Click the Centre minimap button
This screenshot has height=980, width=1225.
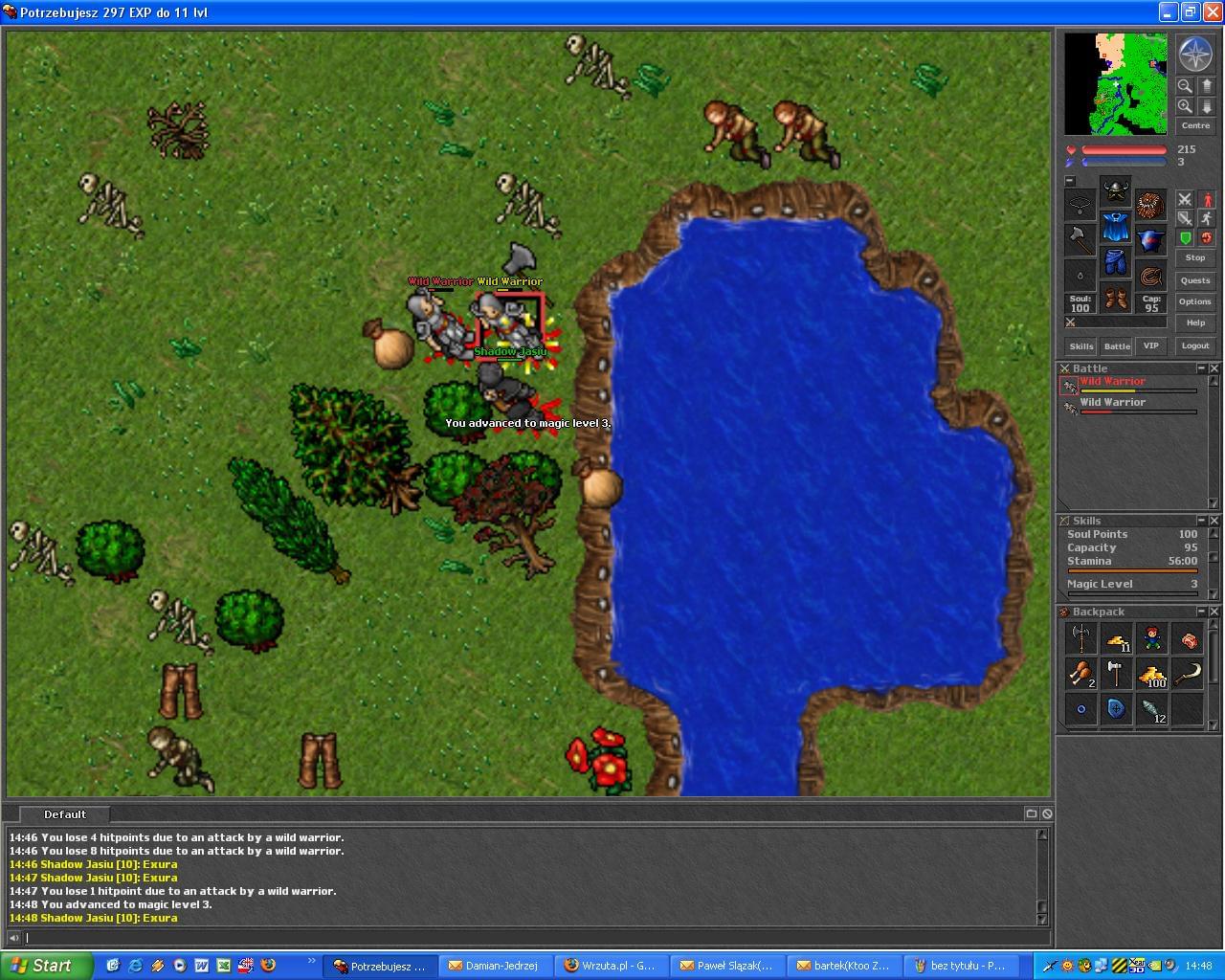pyautogui.click(x=1195, y=126)
